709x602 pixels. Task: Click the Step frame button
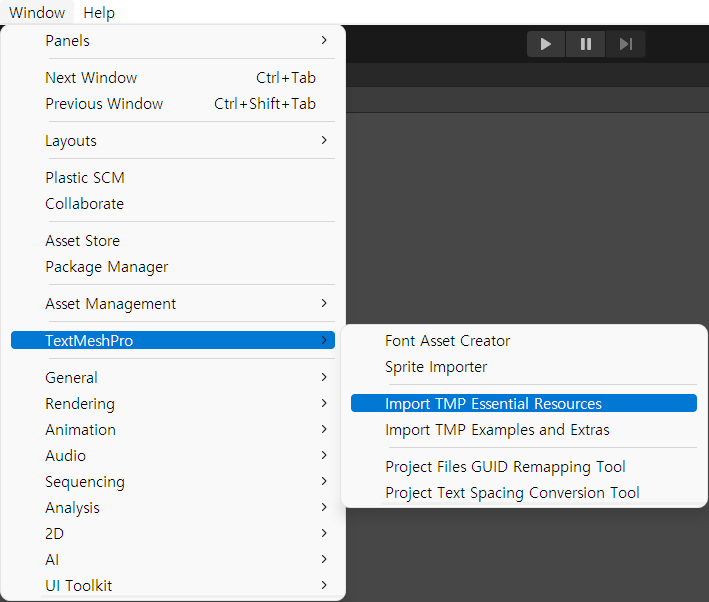point(625,44)
